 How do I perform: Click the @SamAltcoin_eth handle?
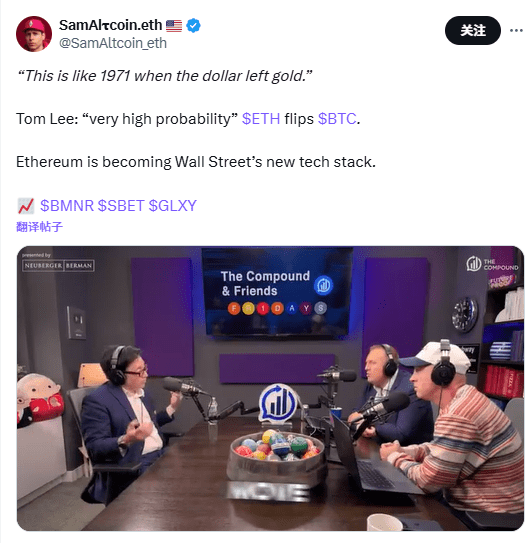coord(113,43)
